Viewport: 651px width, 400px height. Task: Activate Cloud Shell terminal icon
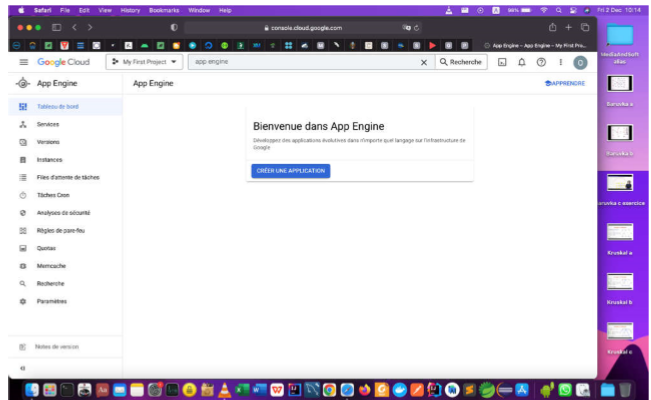coord(502,62)
